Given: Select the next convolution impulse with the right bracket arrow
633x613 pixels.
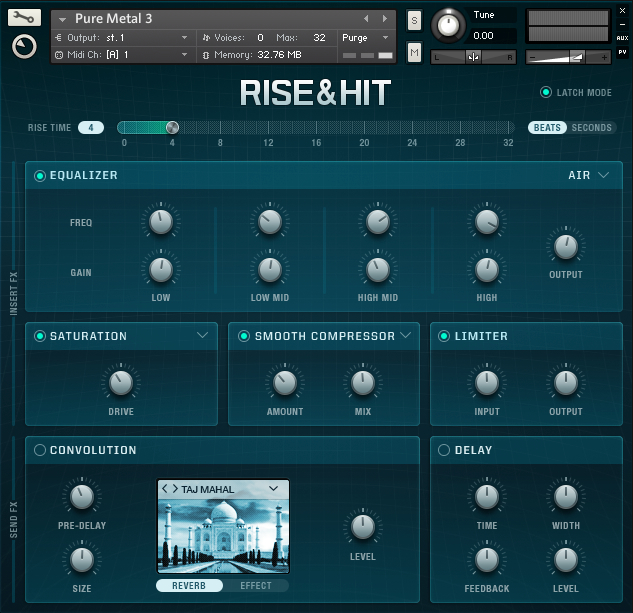Looking at the screenshot, I should click(175, 489).
